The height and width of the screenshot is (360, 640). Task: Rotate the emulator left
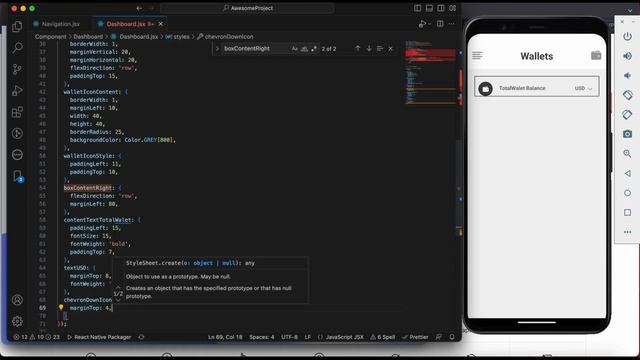click(627, 95)
